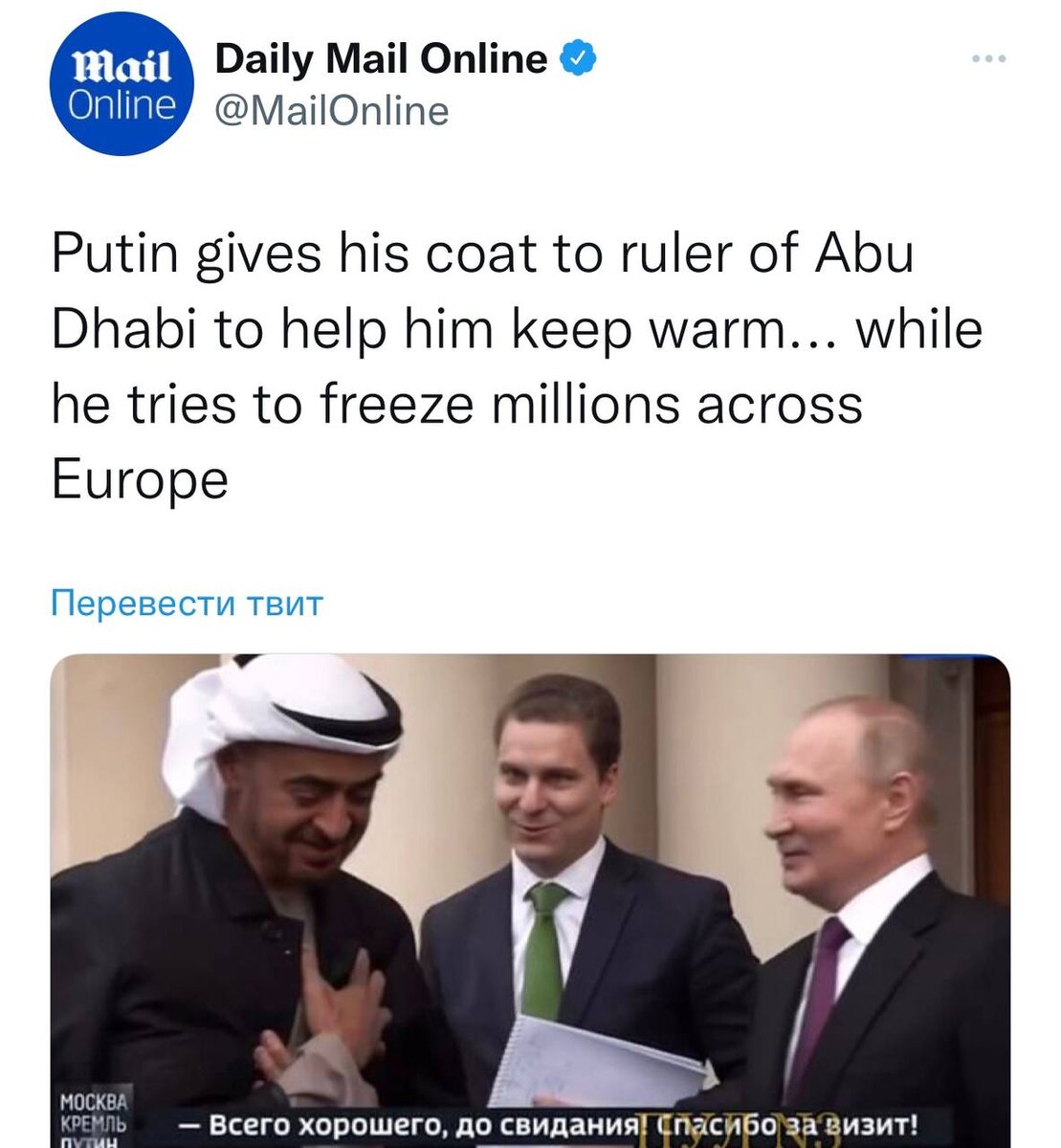Open the Mail Online profile avatar
The width and height of the screenshot is (1061, 1148).
pos(121,85)
